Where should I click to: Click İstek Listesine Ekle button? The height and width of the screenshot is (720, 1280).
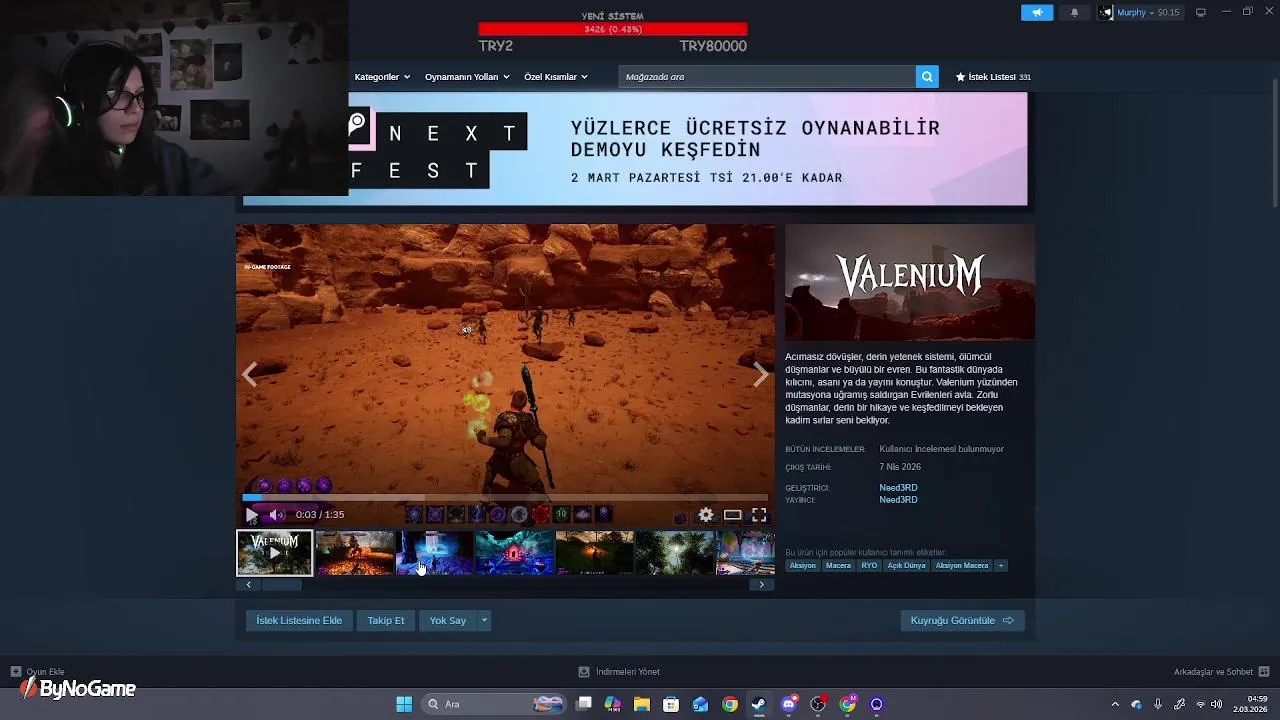(299, 621)
